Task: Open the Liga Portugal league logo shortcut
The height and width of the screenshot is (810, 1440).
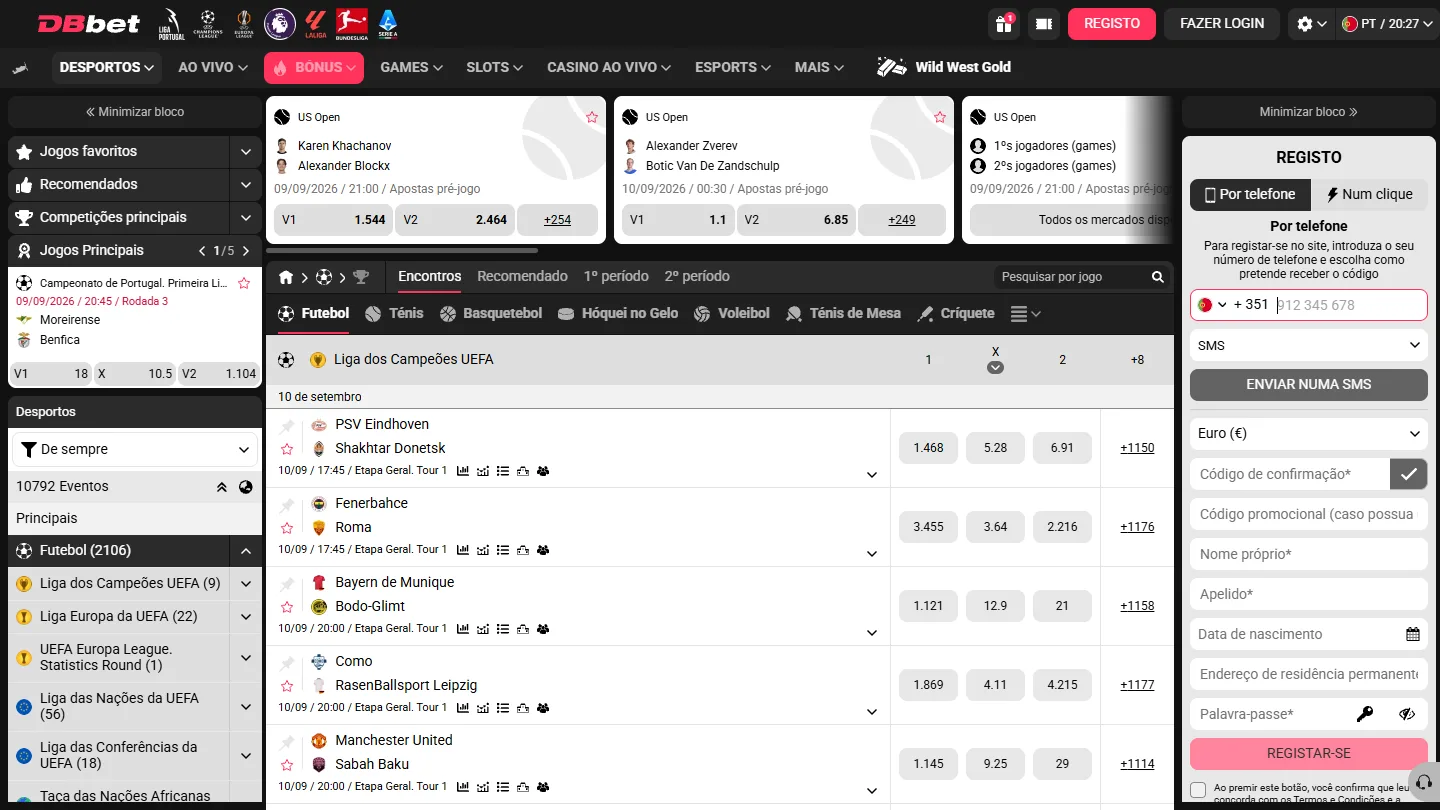Action: [x=171, y=23]
